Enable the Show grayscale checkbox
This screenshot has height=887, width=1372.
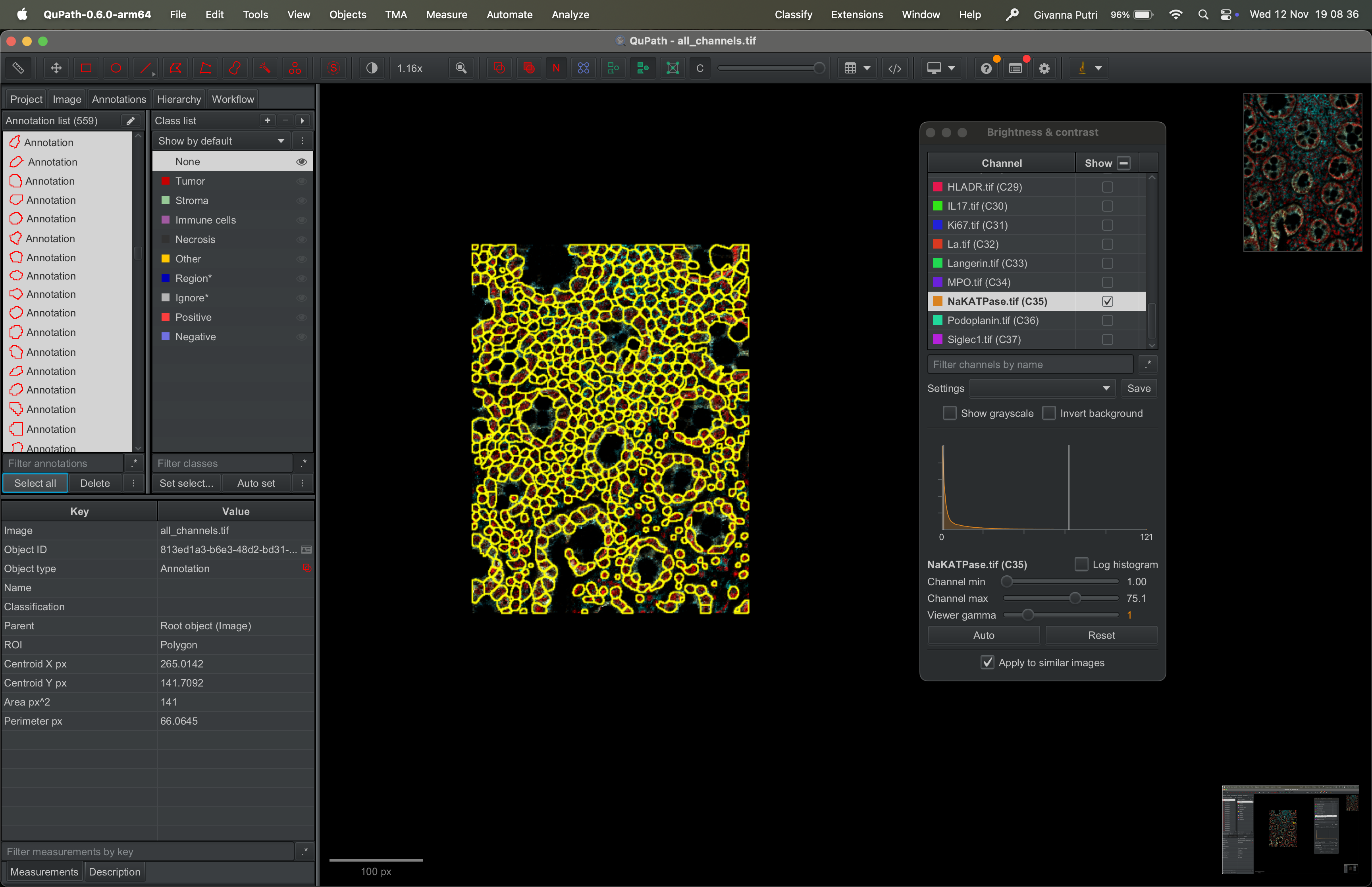point(949,413)
